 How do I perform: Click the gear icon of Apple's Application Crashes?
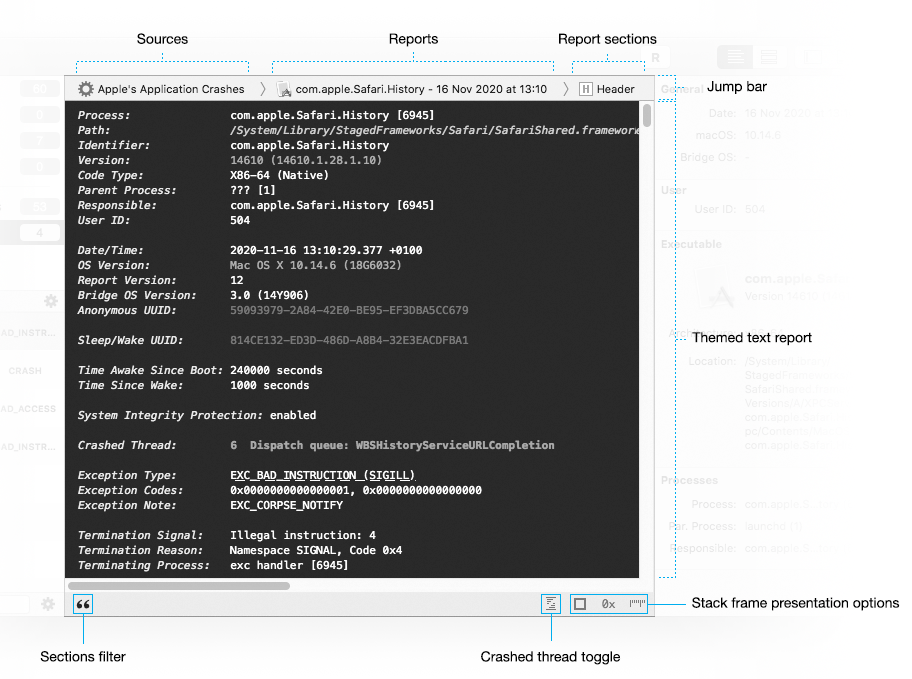(x=86, y=89)
